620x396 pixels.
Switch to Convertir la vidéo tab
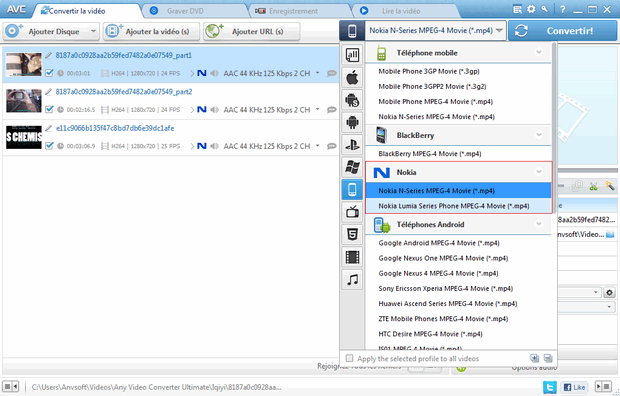[x=86, y=11]
